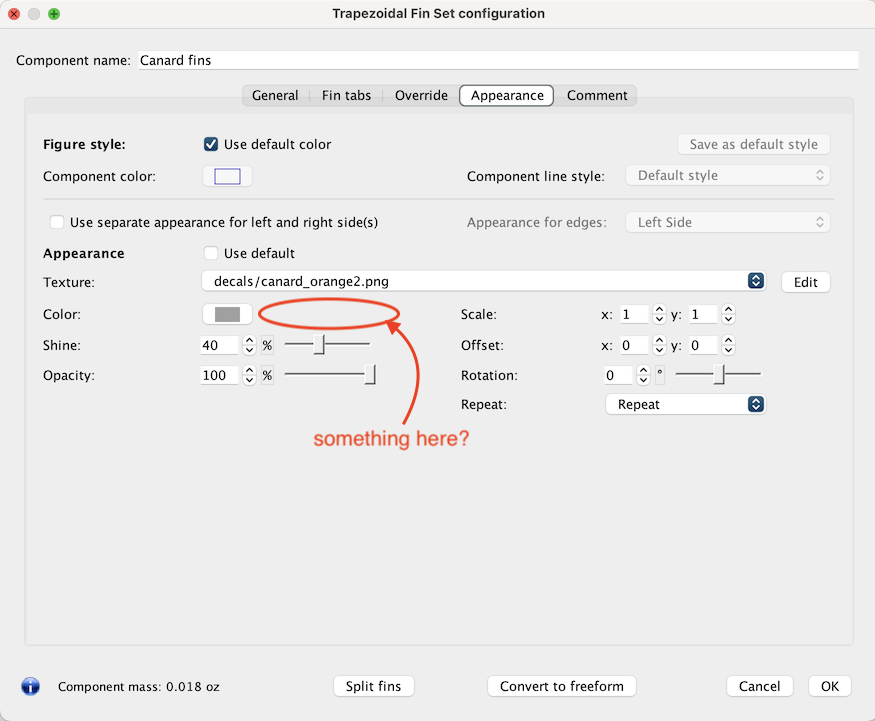Click inside the Component name text field
The width and height of the screenshot is (875, 721).
(400, 60)
